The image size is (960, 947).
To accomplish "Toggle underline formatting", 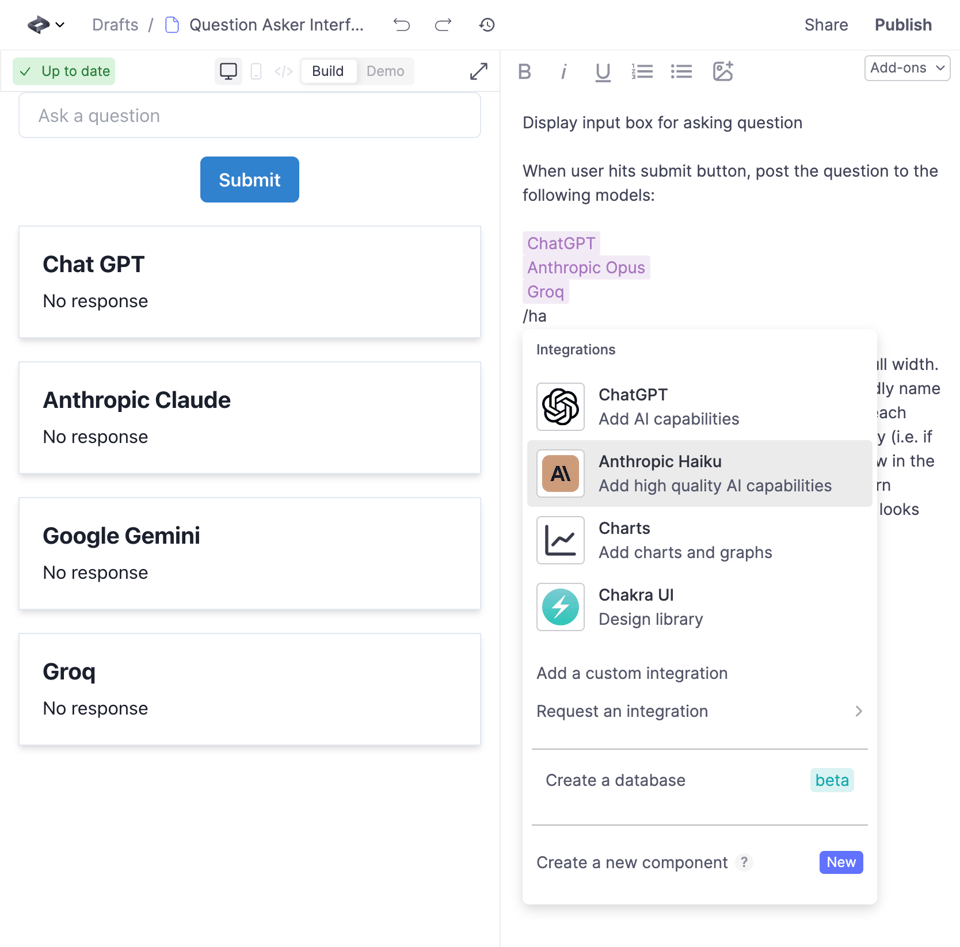I will point(603,72).
